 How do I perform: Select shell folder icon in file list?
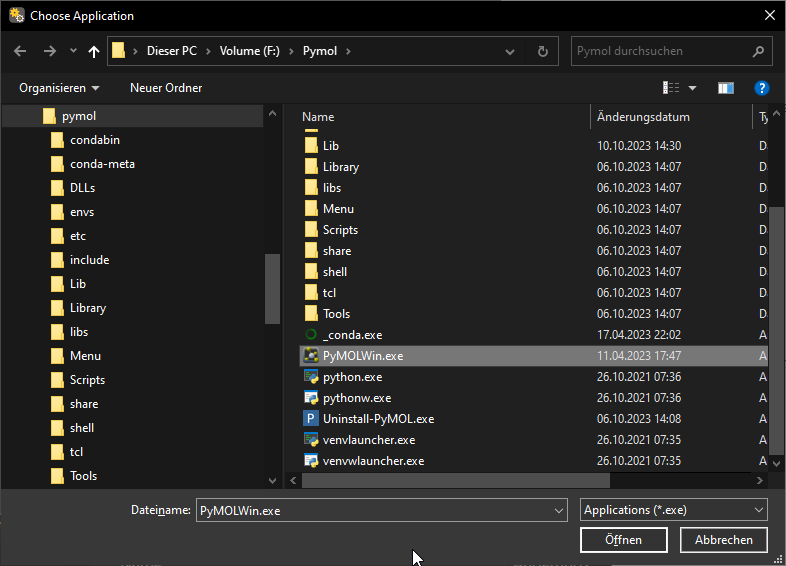coord(311,272)
